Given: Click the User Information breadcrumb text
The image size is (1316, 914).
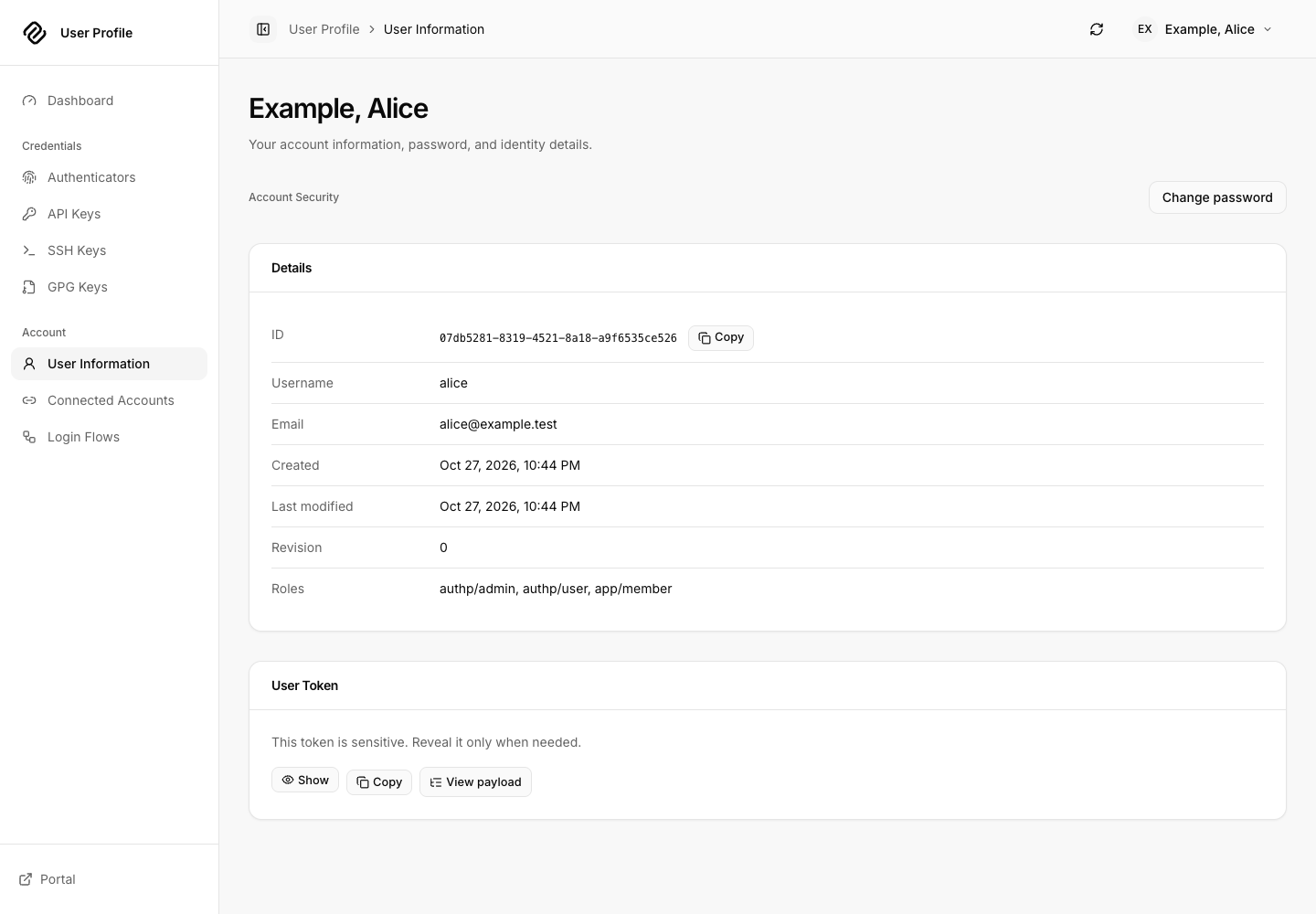Looking at the screenshot, I should point(434,29).
